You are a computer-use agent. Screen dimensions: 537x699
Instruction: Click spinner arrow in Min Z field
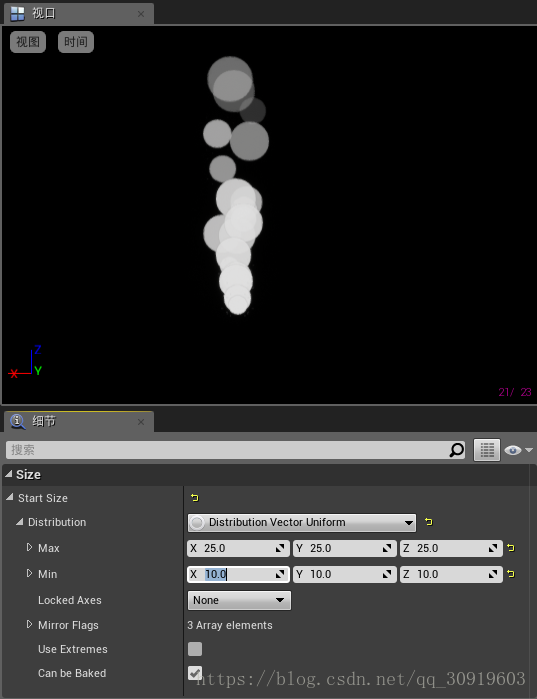[493, 574]
